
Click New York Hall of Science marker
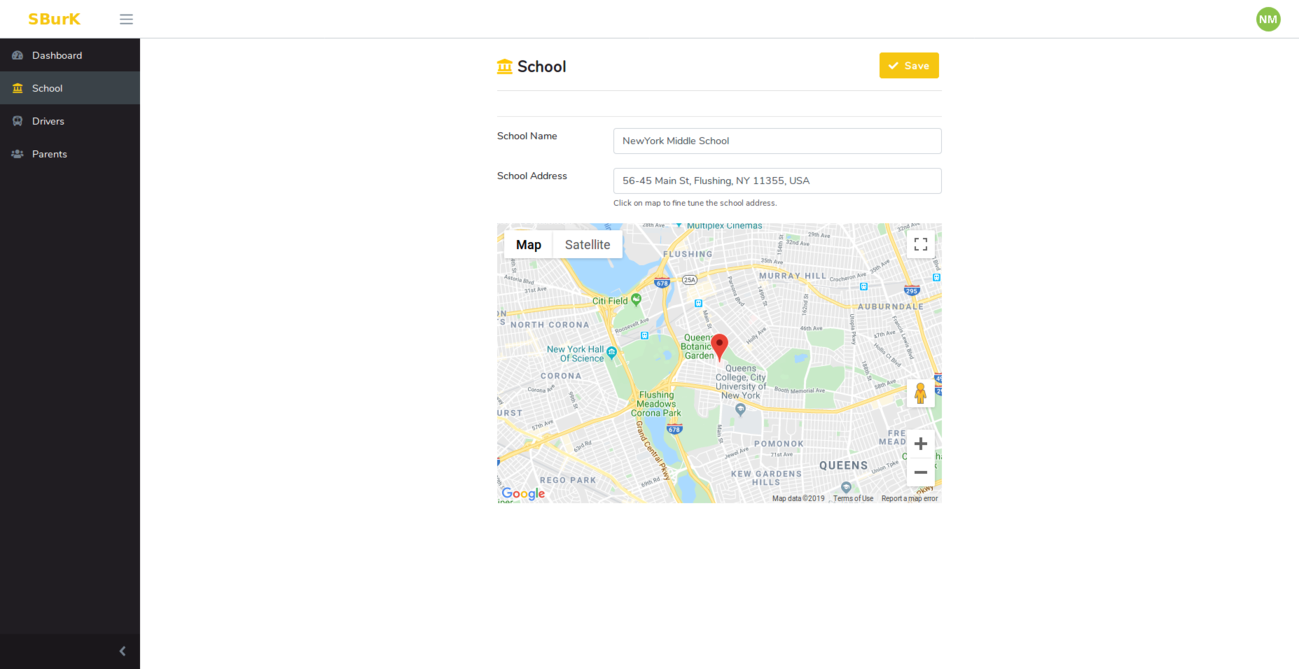(612, 352)
